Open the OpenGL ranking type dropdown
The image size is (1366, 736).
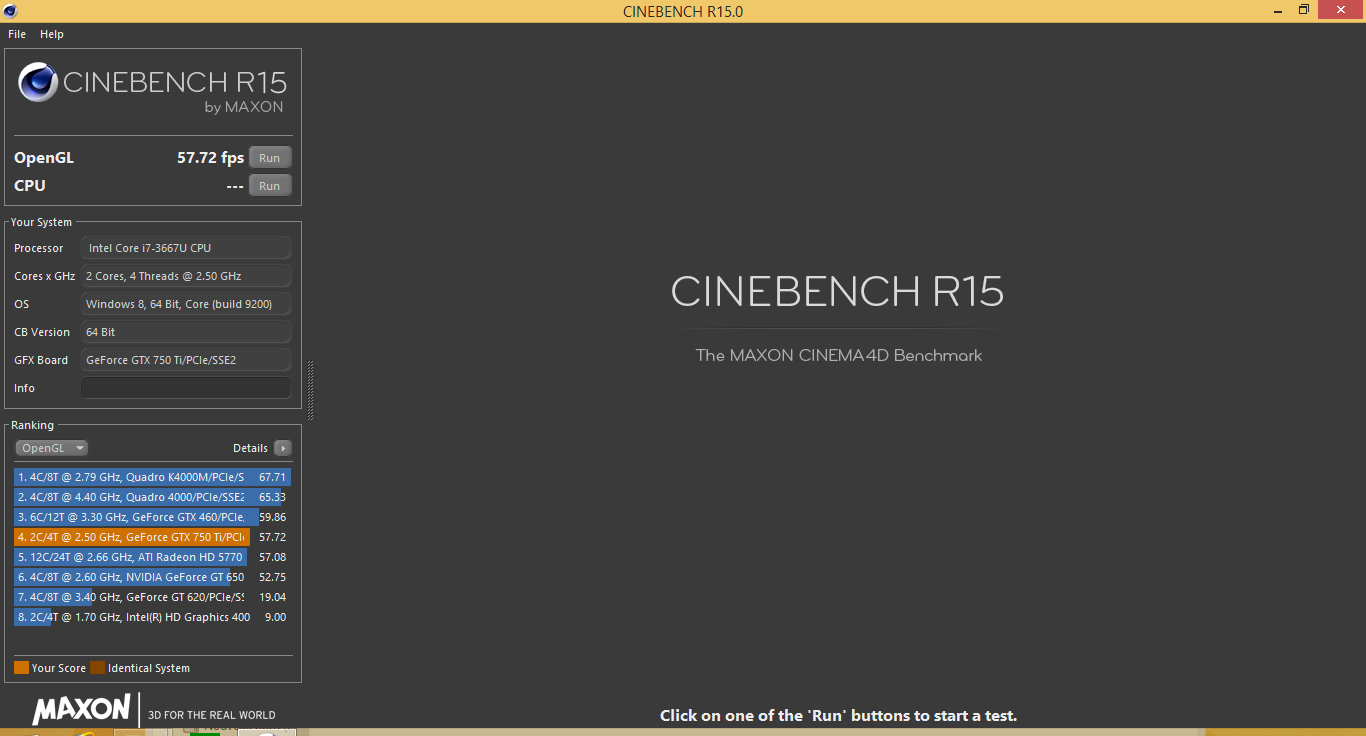click(52, 448)
